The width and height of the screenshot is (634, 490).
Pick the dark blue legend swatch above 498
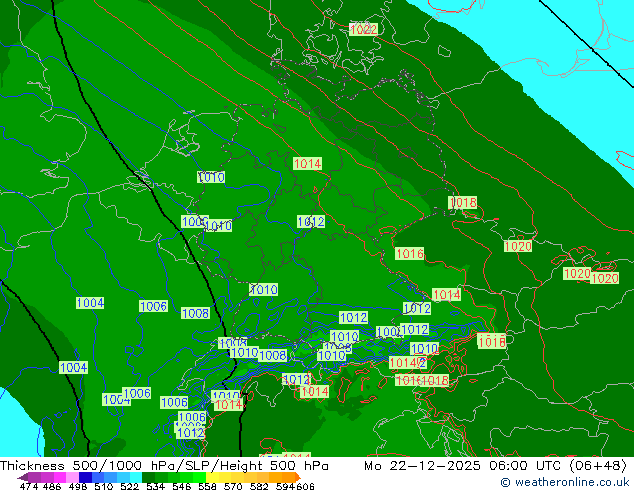pos(84,477)
